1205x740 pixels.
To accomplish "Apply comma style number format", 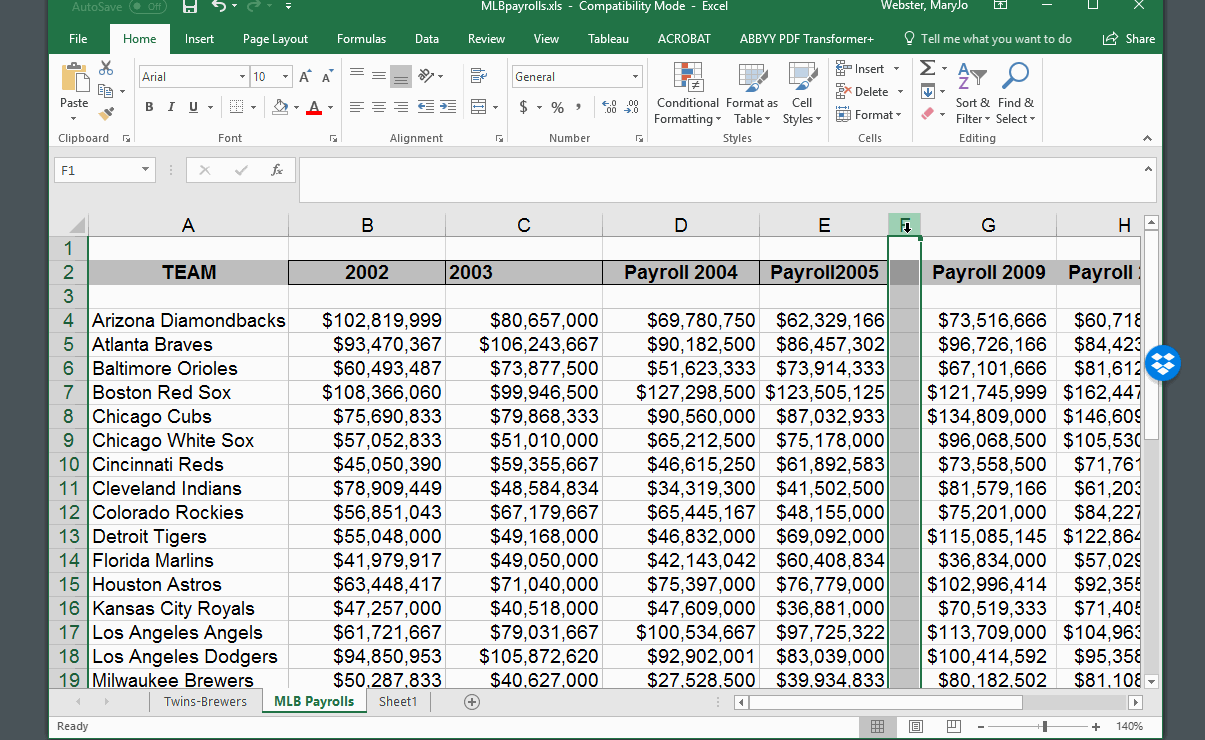I will tap(578, 107).
